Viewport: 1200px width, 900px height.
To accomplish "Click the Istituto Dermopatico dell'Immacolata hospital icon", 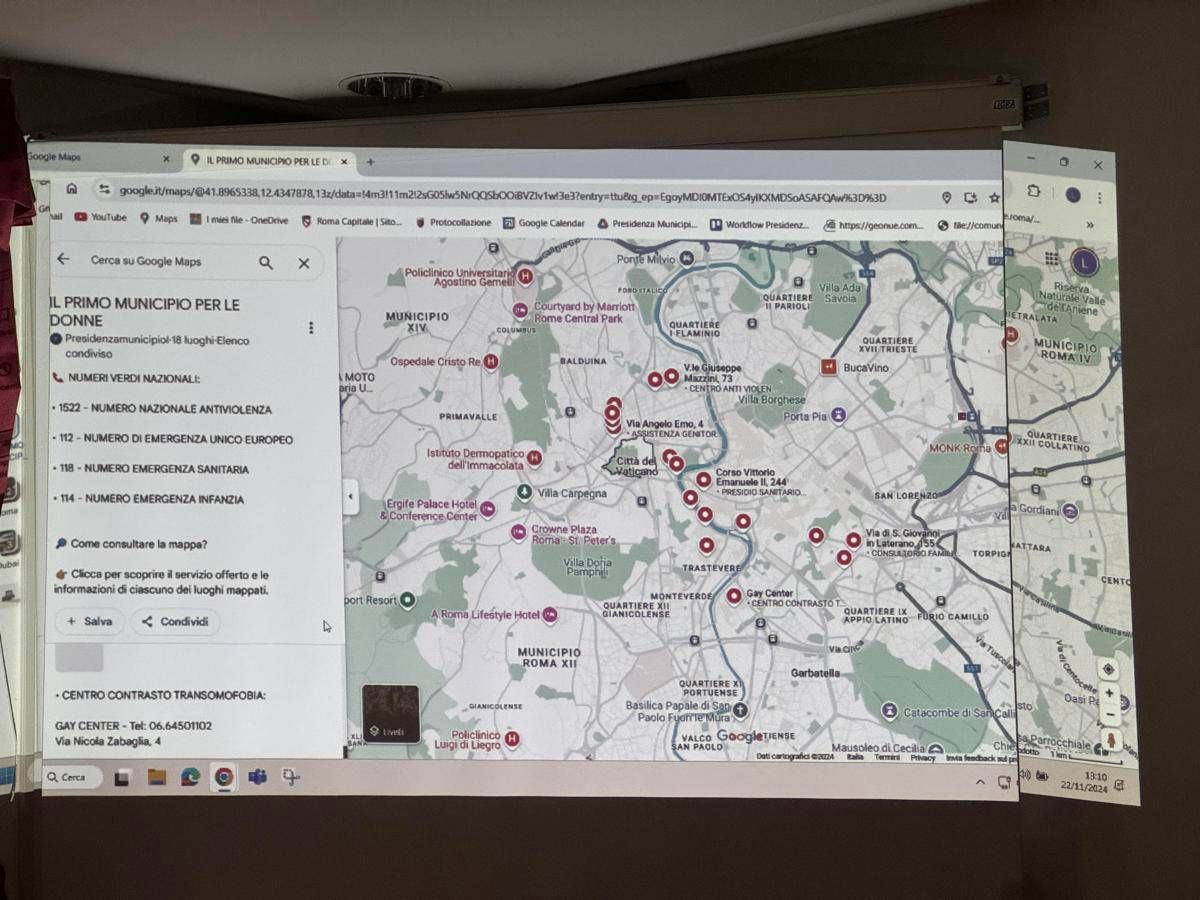I will pos(534,458).
